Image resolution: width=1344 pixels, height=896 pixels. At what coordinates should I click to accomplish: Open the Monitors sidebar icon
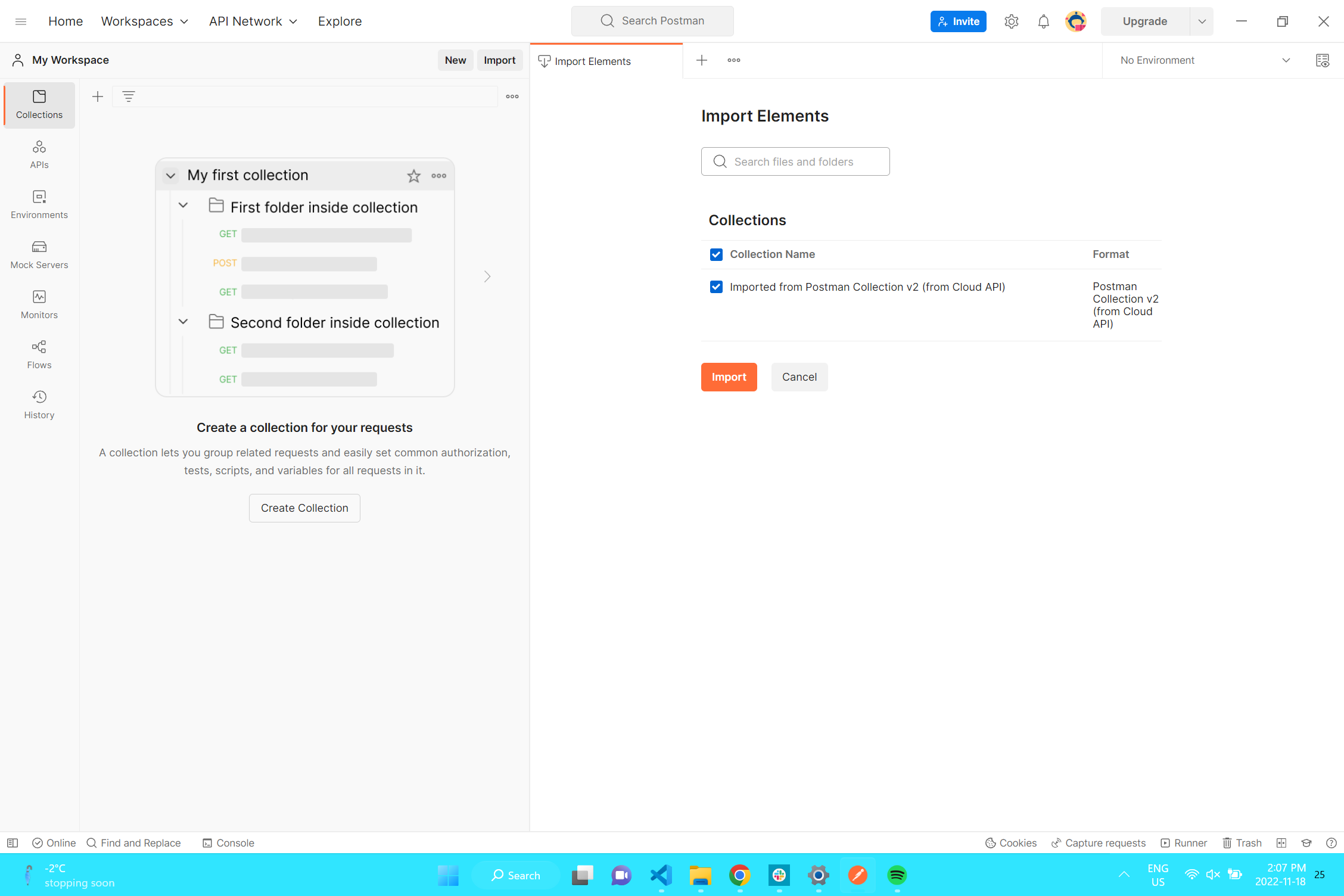[39, 304]
